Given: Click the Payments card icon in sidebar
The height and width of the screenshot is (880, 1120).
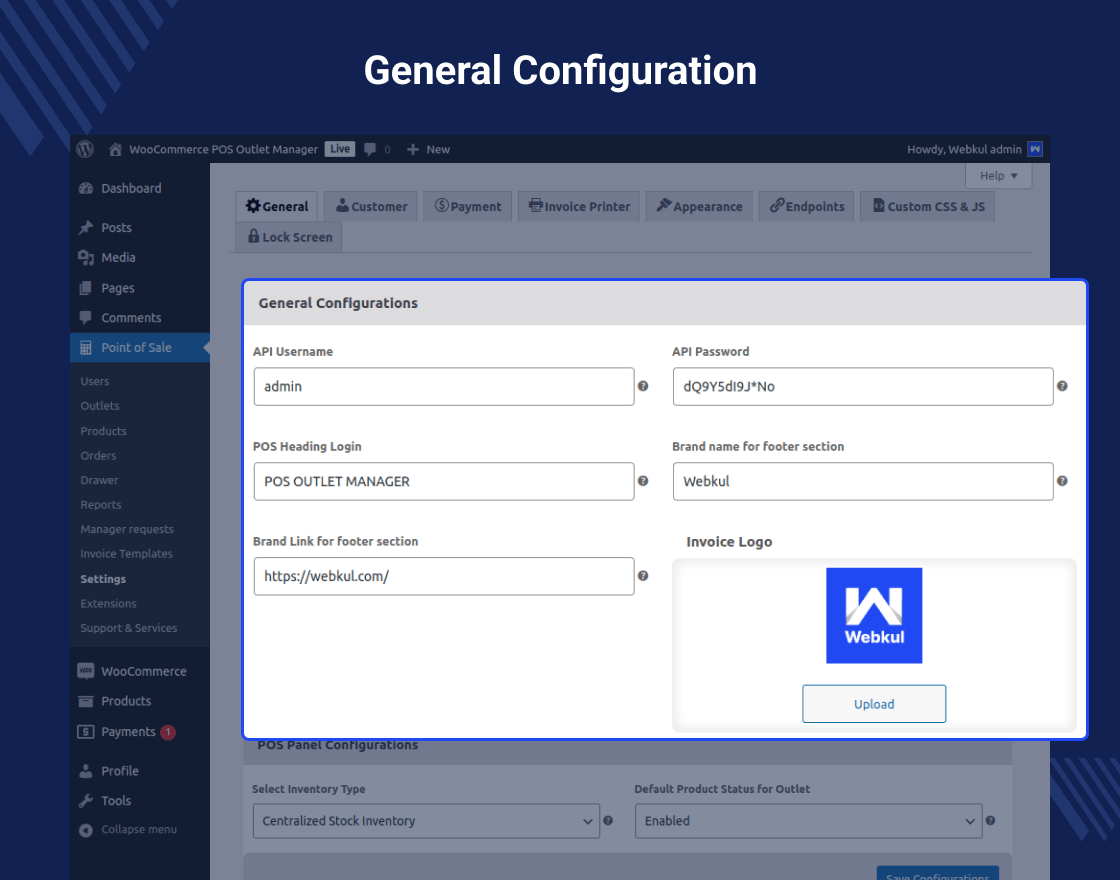Looking at the screenshot, I should click(85, 731).
